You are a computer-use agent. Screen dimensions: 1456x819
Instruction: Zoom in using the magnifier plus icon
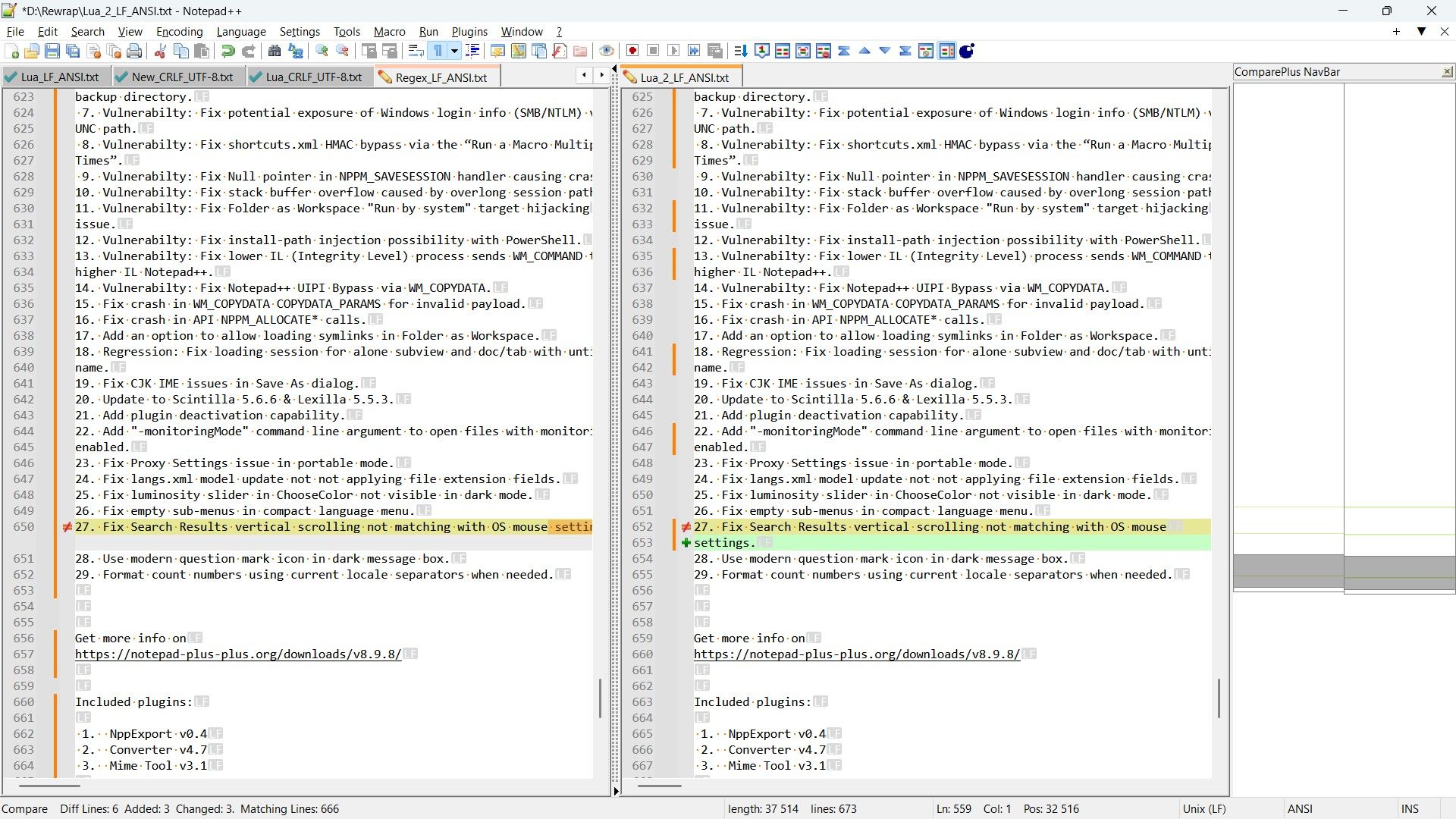pos(322,51)
